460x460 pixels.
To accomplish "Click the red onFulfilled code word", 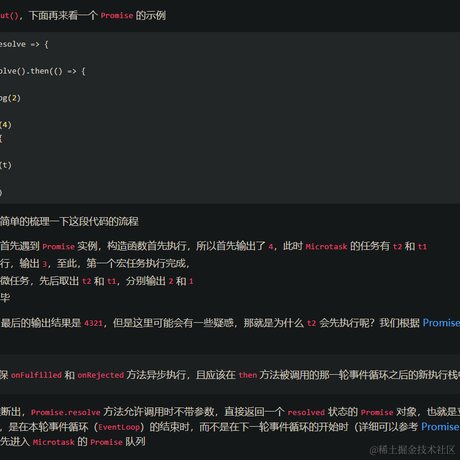I will click(x=36, y=375).
